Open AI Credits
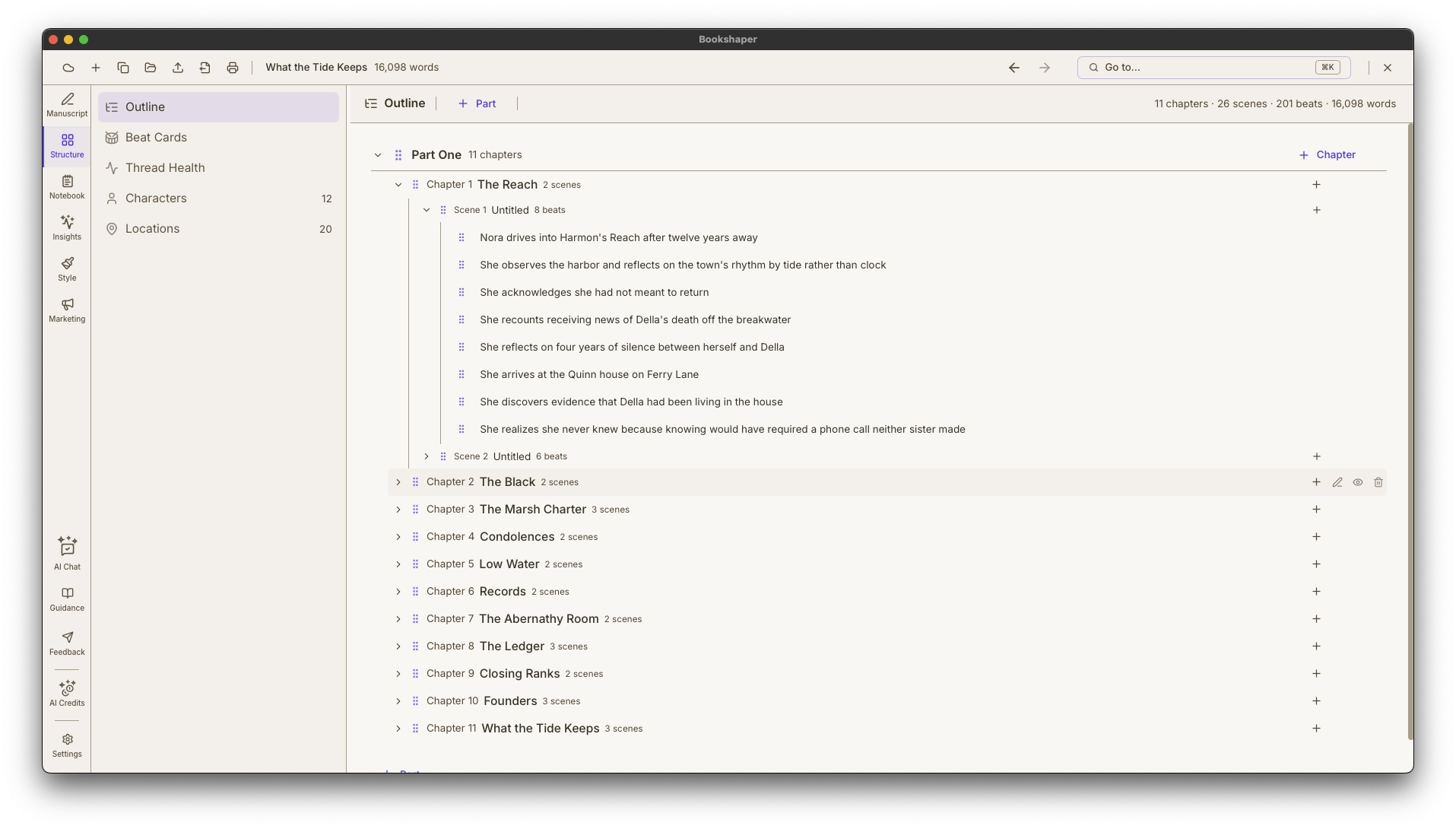 pos(67,694)
